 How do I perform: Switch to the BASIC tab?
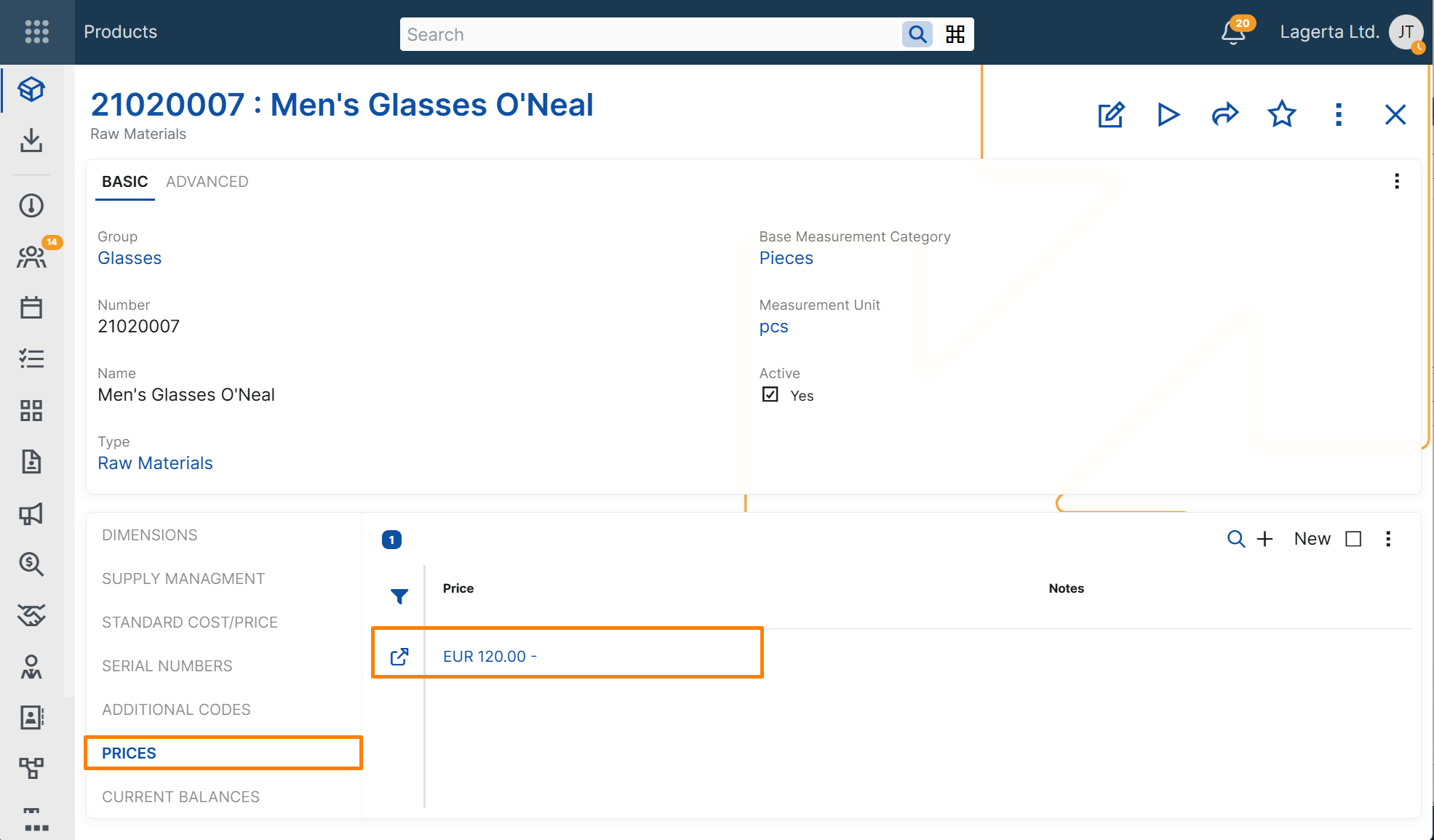coord(124,182)
